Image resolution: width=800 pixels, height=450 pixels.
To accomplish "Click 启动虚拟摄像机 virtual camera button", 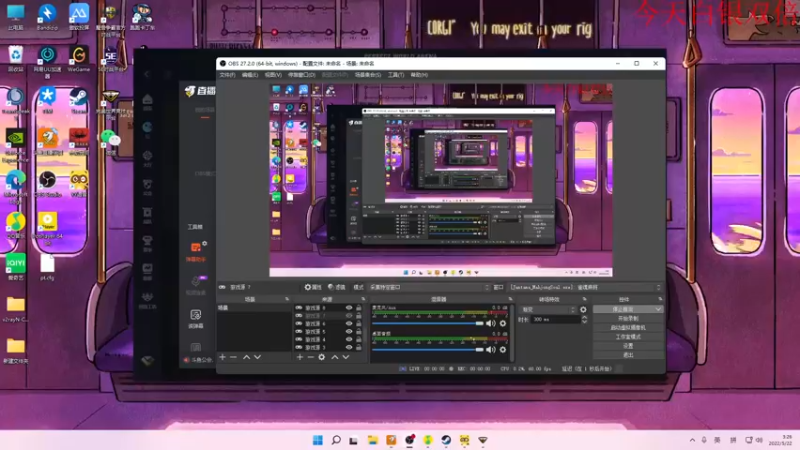I will [x=628, y=328].
